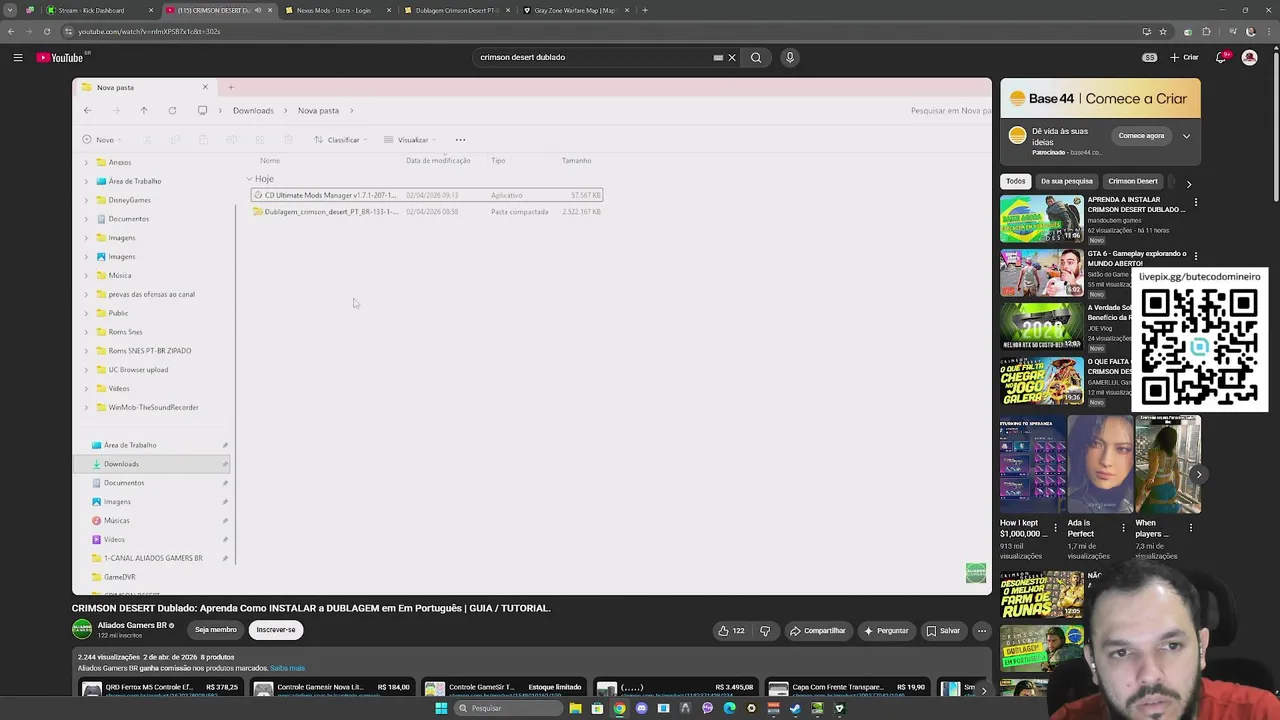Image resolution: width=1280 pixels, height=720 pixels.
Task: Select the Todos filter chip
Action: tap(1015, 182)
